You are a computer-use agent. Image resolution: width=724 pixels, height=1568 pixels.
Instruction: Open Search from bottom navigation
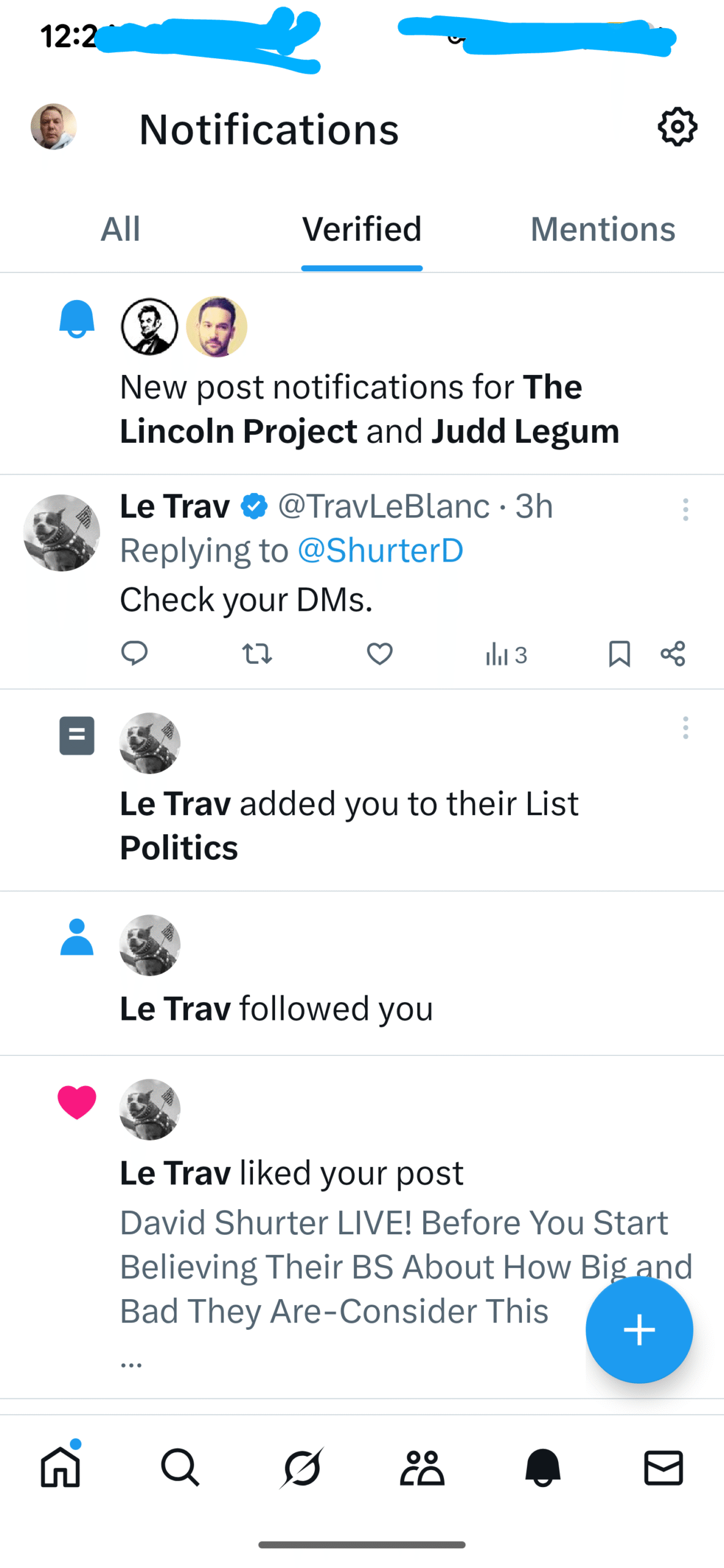pos(180,1468)
